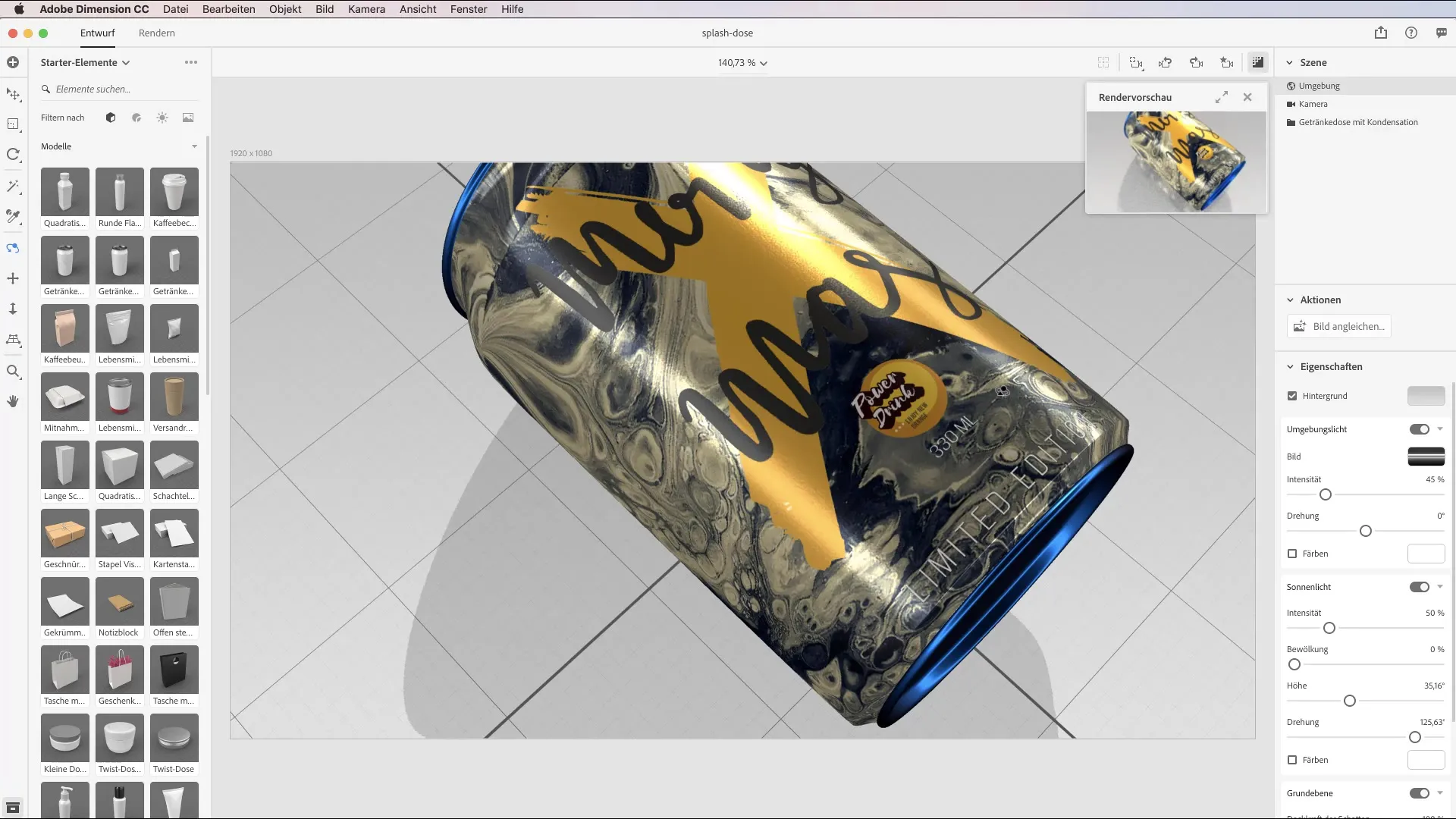Toggle the Sonnenlicht switch
This screenshot has height=819, width=1456.
point(1420,587)
